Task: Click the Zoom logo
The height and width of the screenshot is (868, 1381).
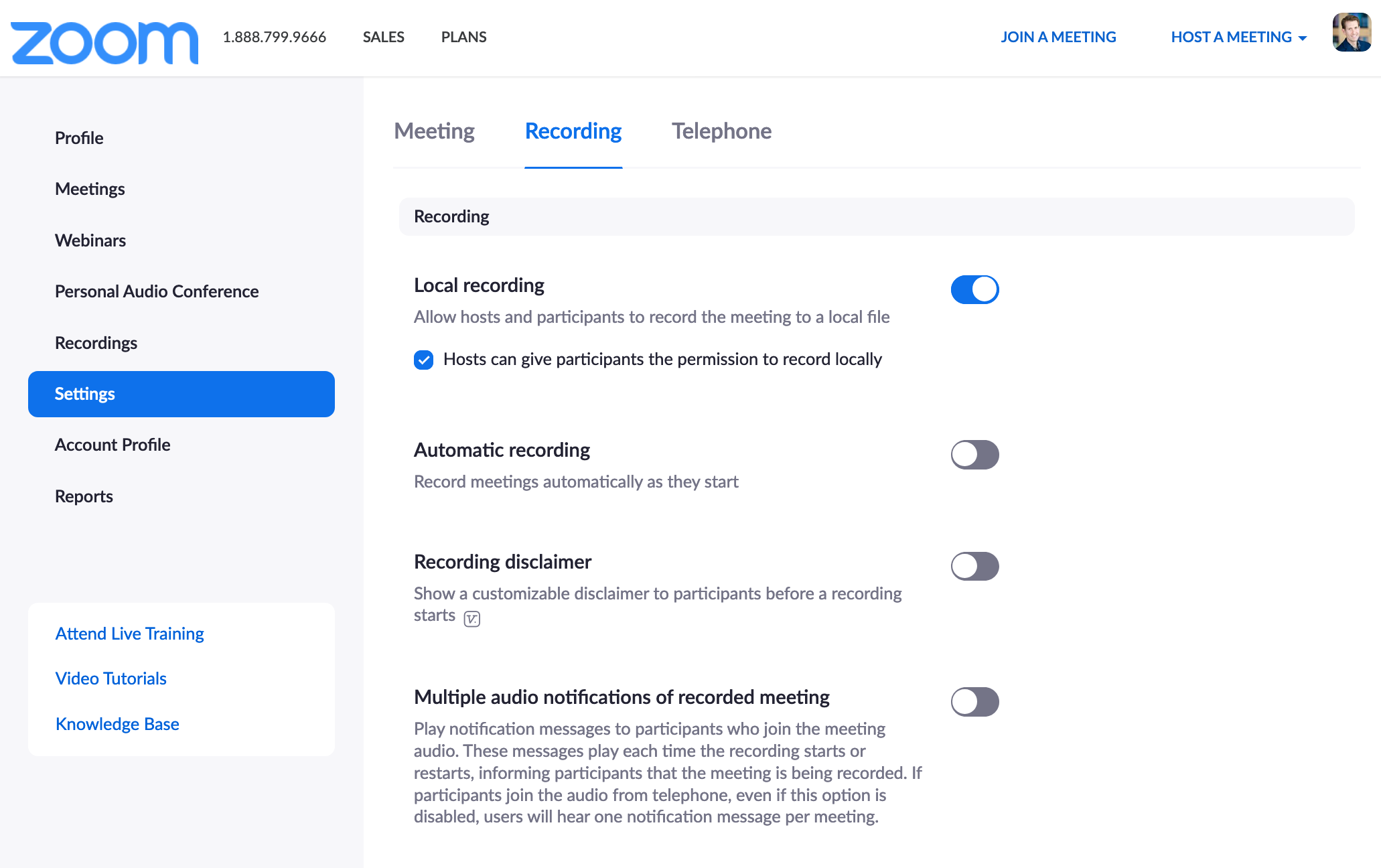Action: (x=104, y=42)
